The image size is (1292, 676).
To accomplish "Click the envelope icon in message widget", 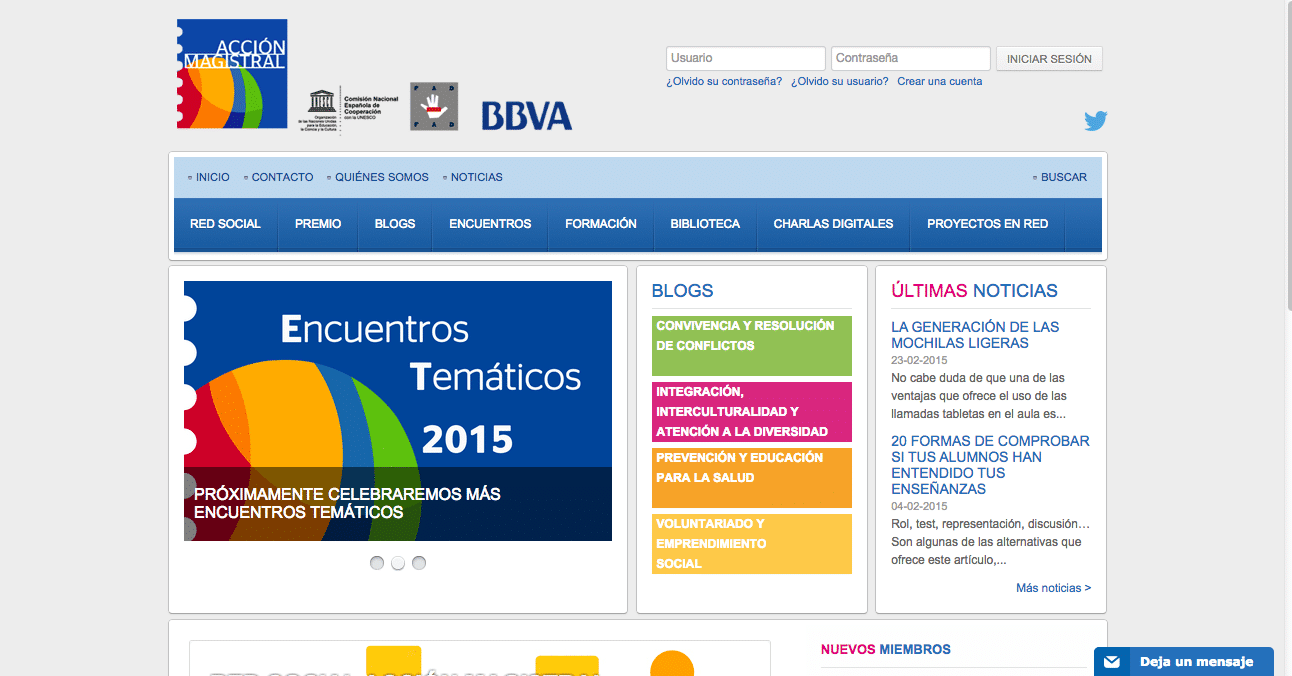I will [1111, 662].
